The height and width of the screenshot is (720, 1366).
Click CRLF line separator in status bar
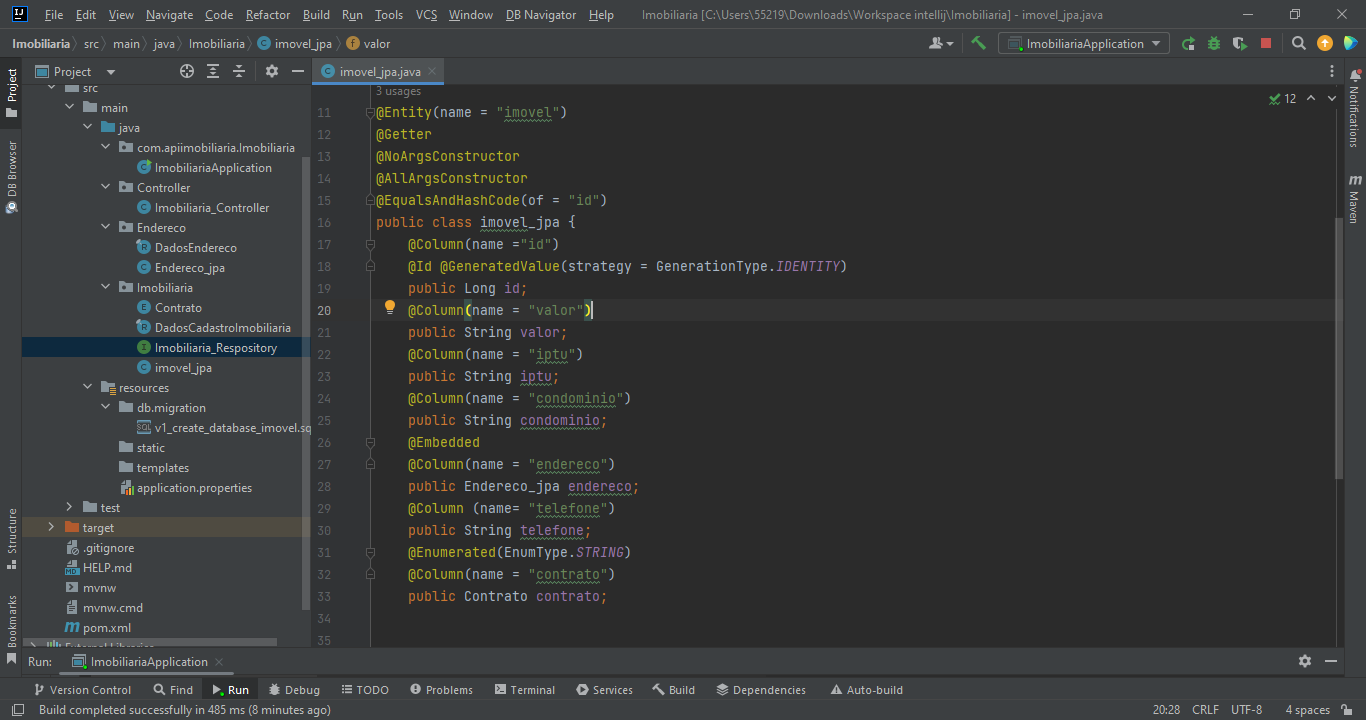[1205, 710]
